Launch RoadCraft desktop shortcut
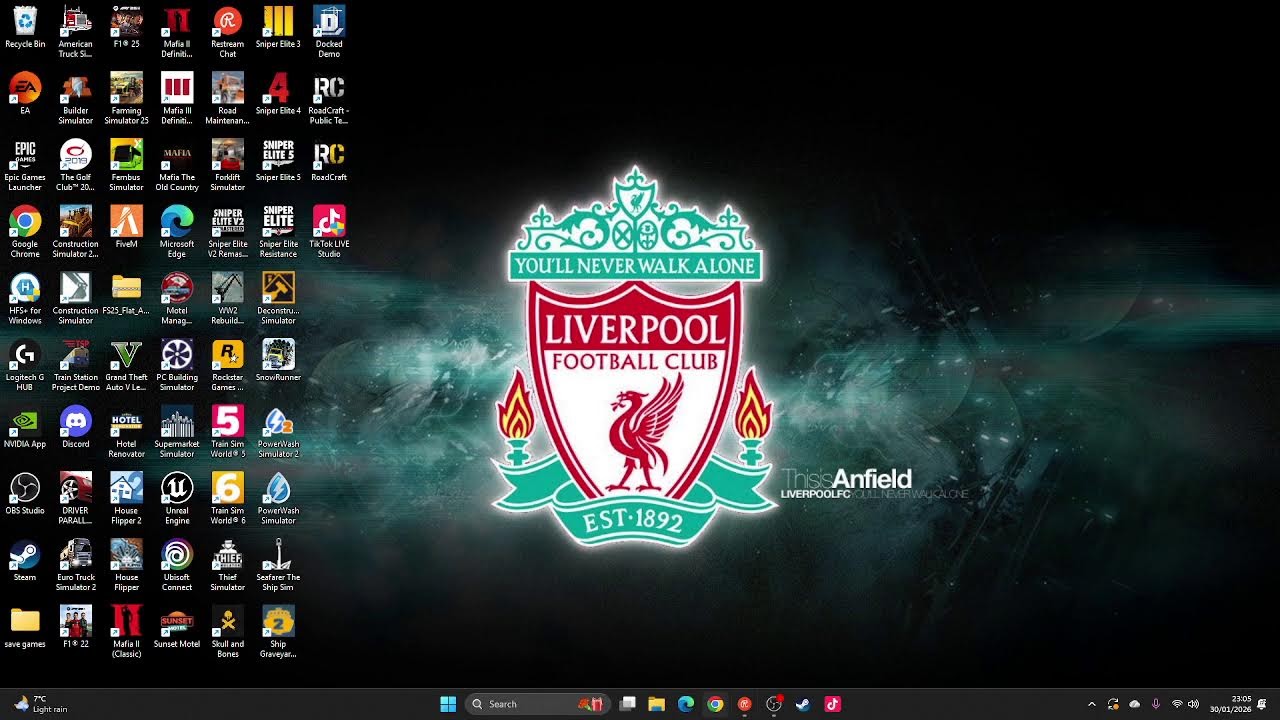 click(329, 161)
